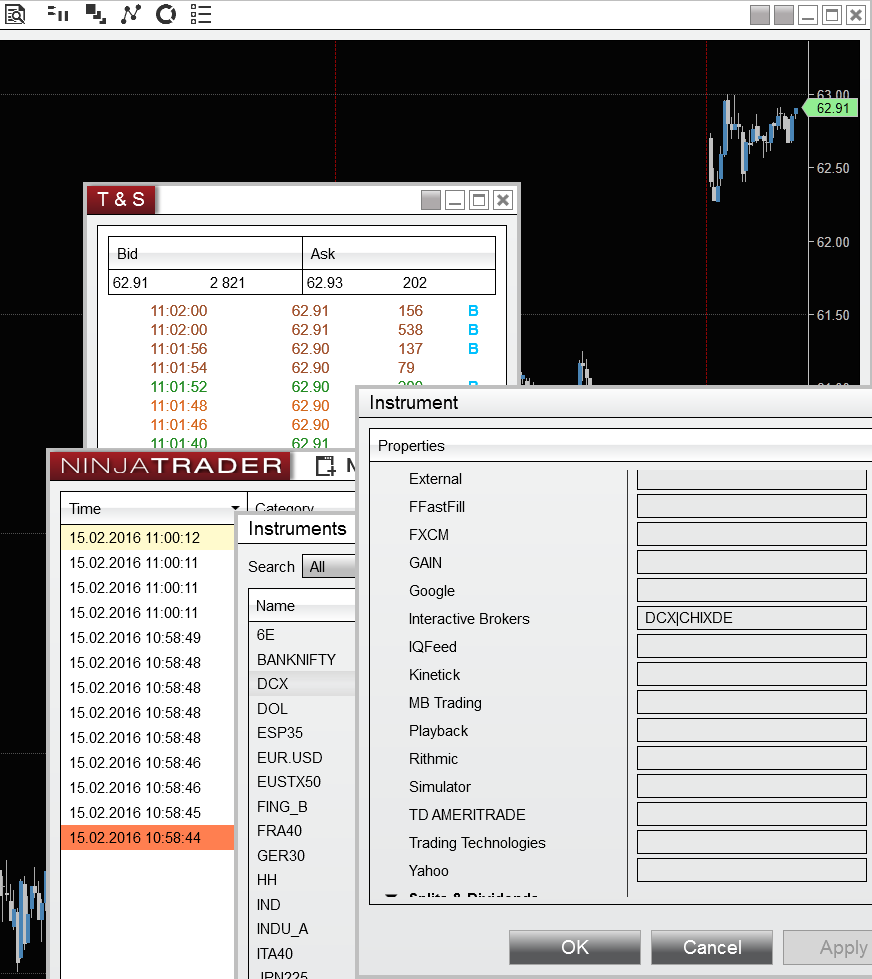
Task: Select ITA40 in the Instruments list
Action: click(302, 953)
